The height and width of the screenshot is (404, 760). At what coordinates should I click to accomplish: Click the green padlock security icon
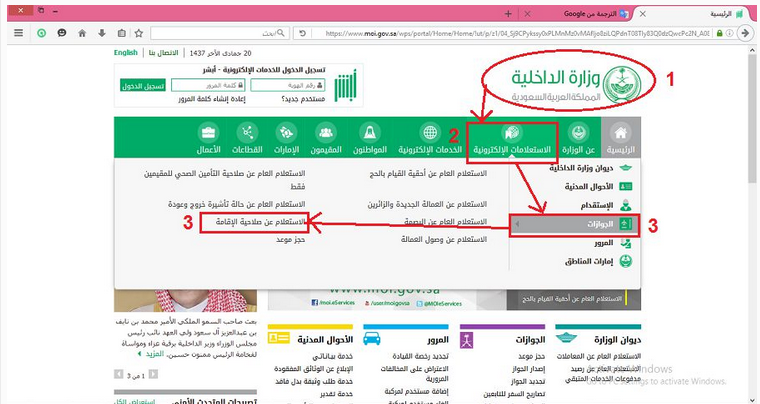(719, 33)
